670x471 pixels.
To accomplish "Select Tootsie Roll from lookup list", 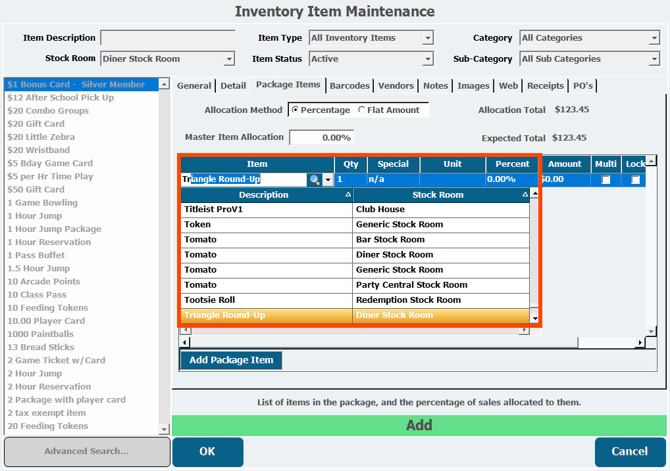I will 265,300.
